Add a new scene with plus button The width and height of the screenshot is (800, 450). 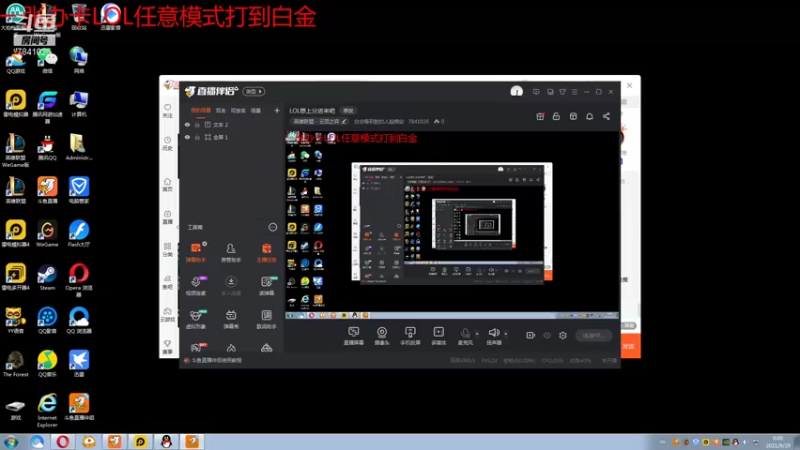coord(277,110)
